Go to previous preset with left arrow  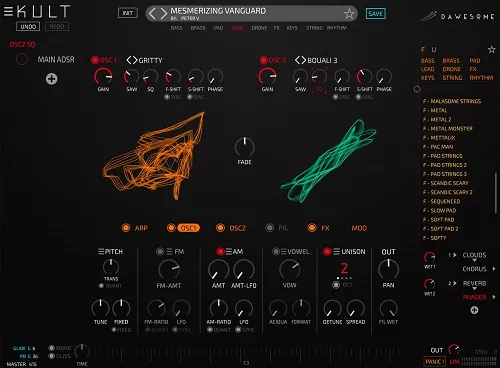[152, 14]
